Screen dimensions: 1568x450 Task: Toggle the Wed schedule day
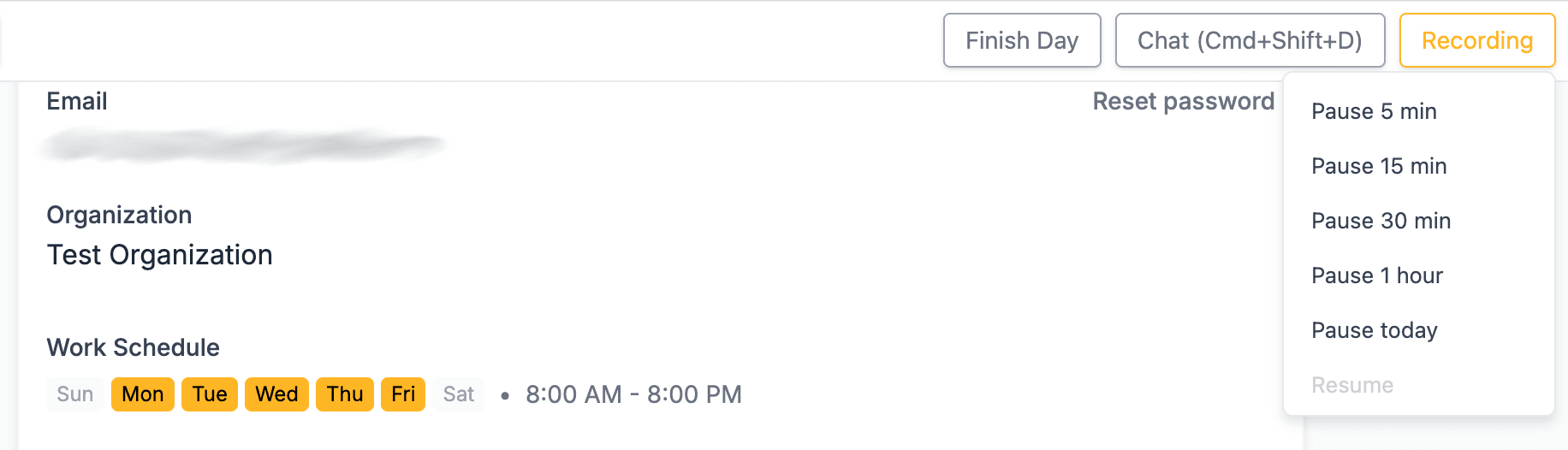[x=276, y=394]
